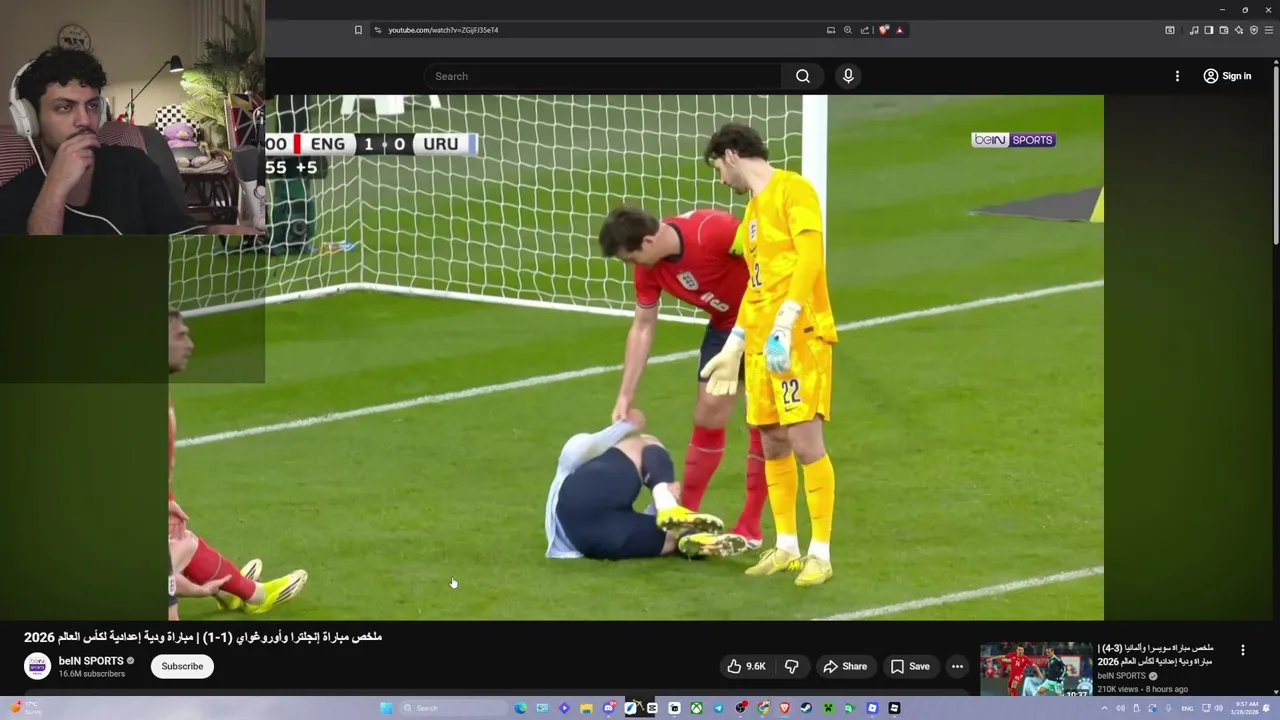Open File Explorer from taskbar
1280x720 pixels.
click(586, 708)
